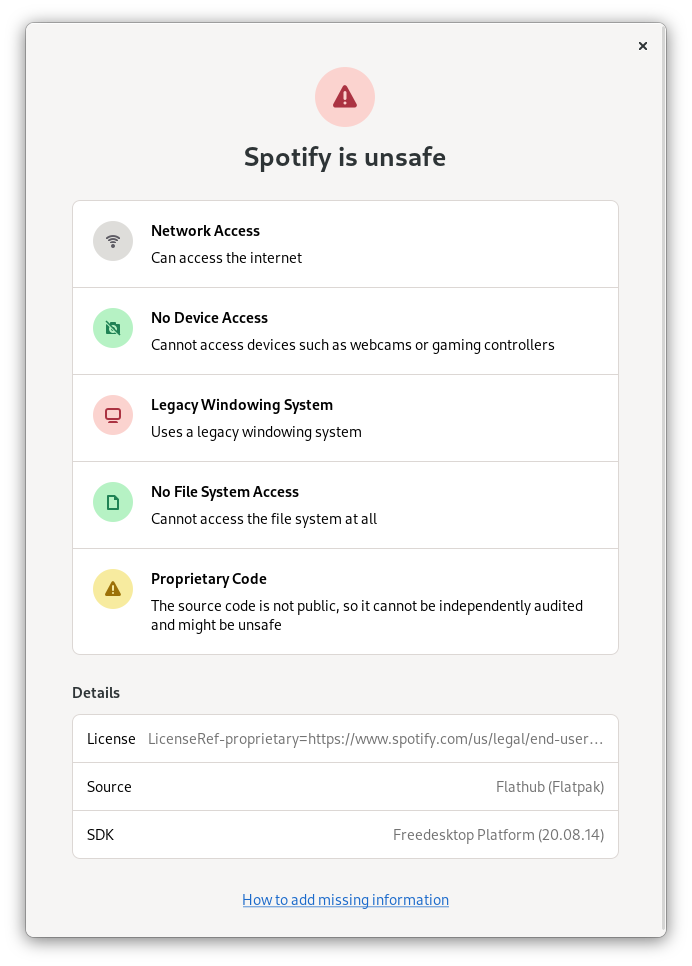The width and height of the screenshot is (692, 966).
Task: Close the Spotify safety dialog
Action: (x=643, y=46)
